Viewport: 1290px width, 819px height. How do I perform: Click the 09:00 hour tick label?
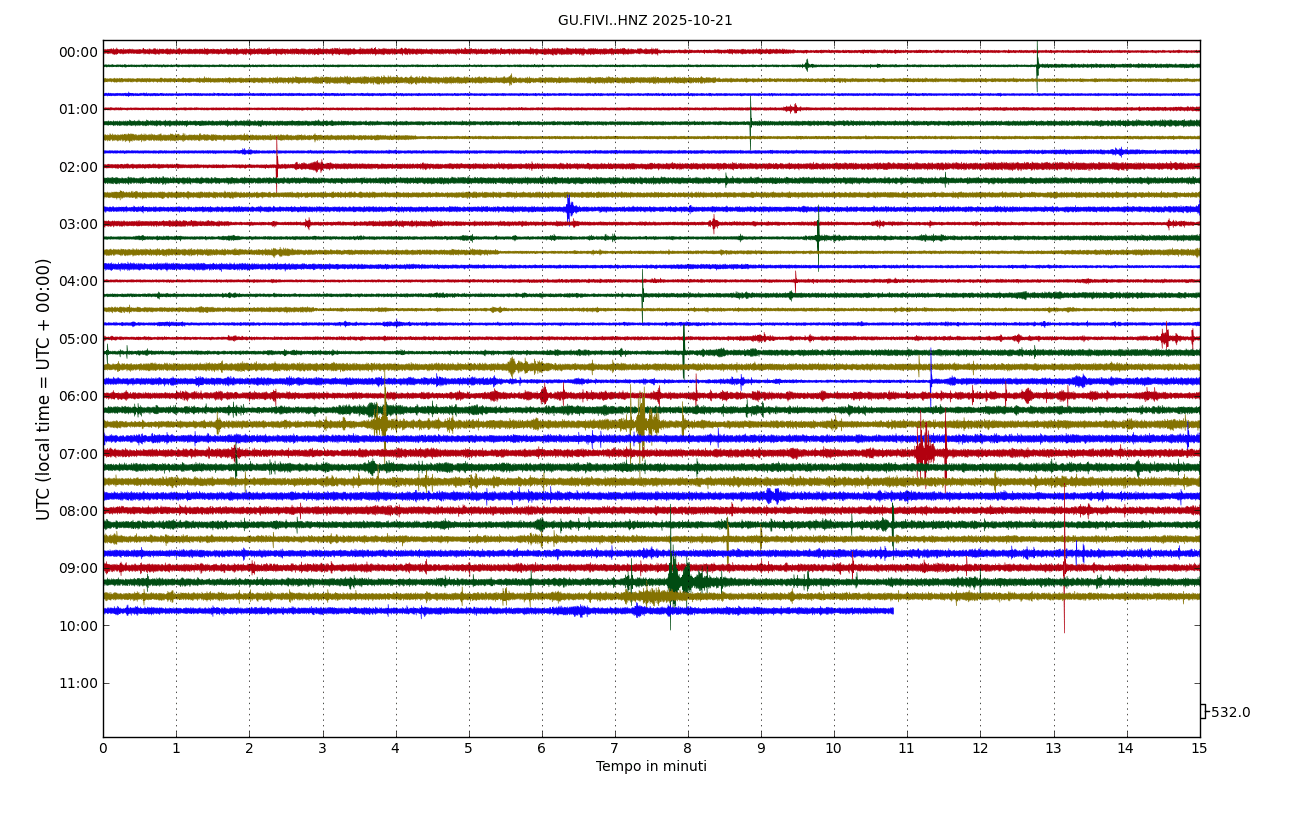[x=78, y=568]
